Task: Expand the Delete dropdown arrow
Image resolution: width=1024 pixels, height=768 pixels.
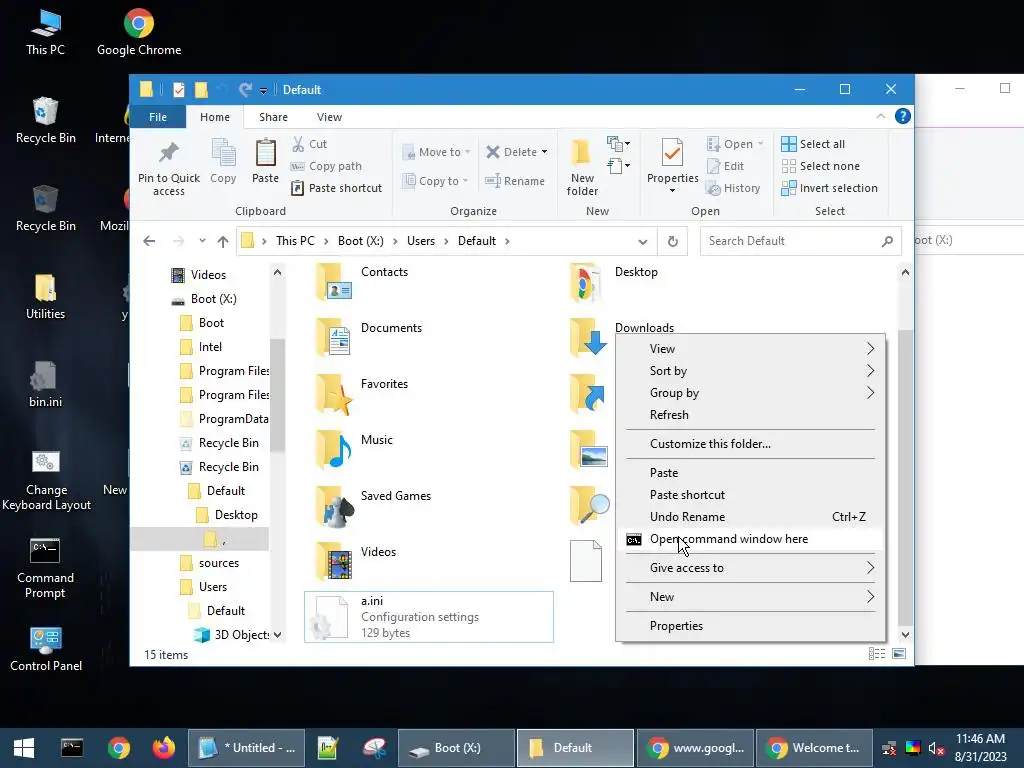Action: click(544, 152)
